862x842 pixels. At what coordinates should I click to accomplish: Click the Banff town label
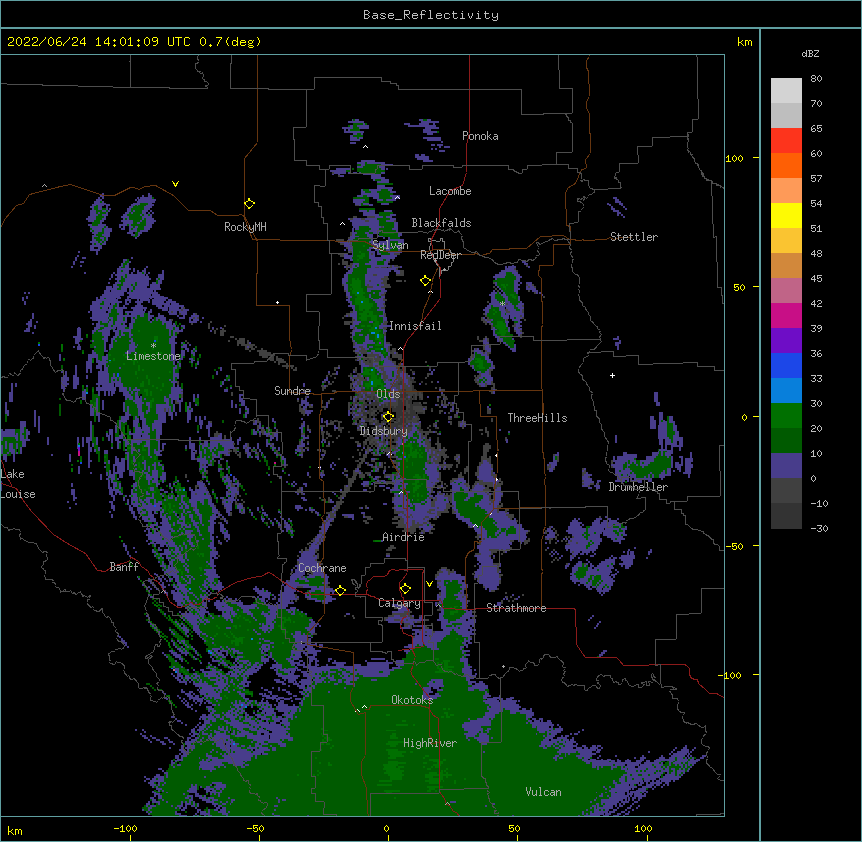tap(124, 567)
